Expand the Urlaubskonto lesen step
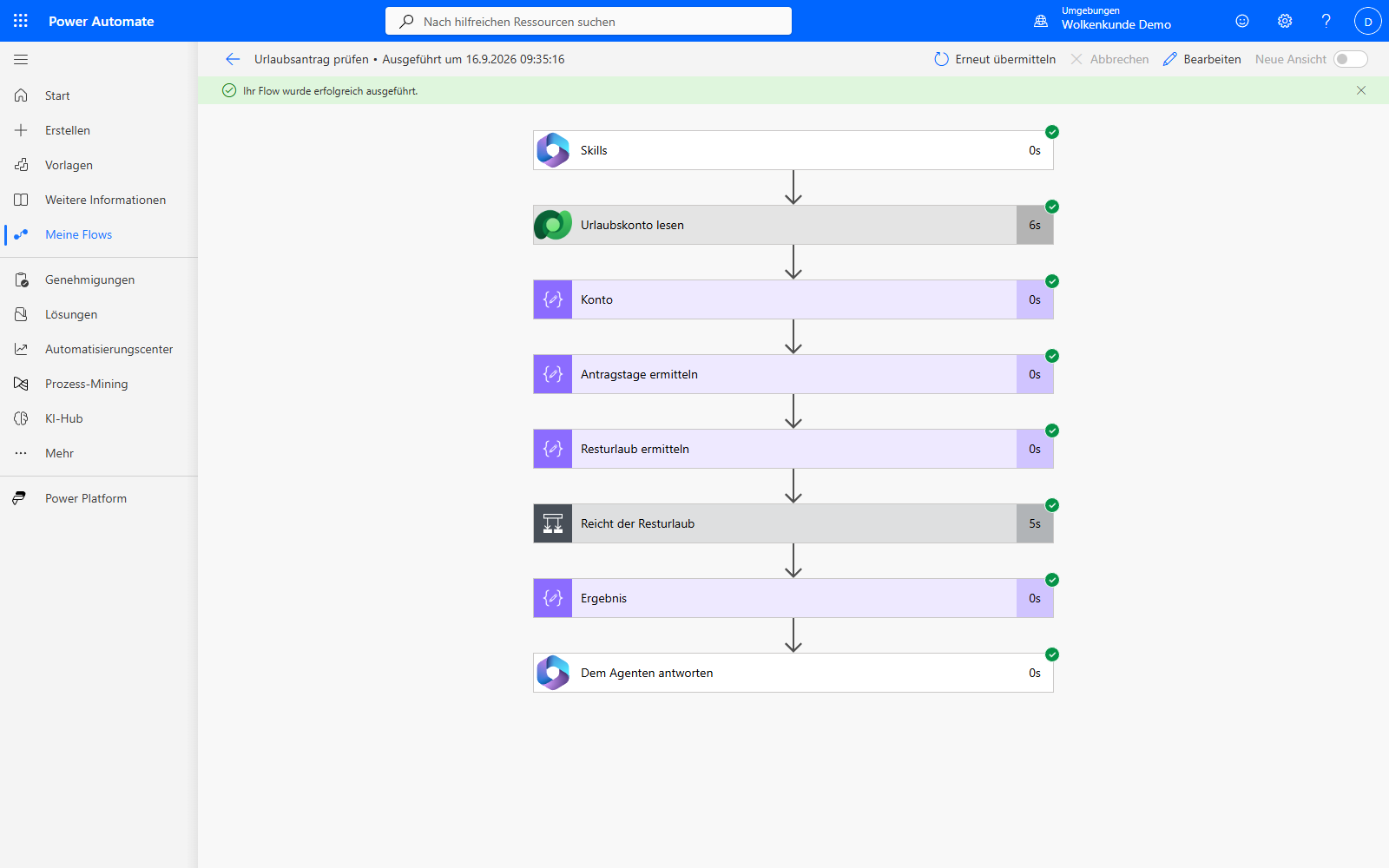This screenshot has width=1389, height=868. click(x=793, y=225)
